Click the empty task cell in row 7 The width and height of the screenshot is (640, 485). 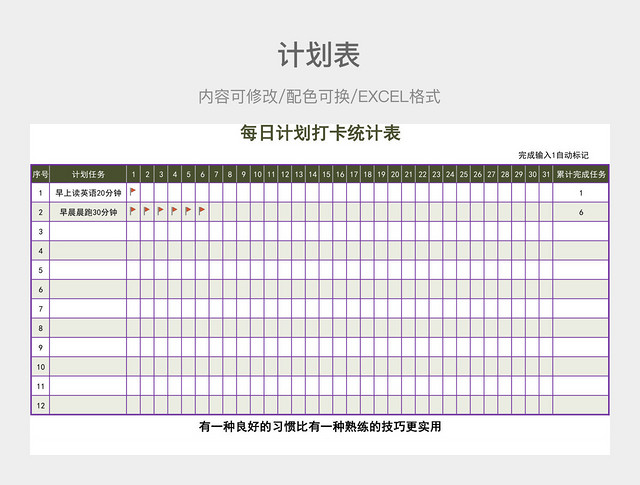point(88,309)
